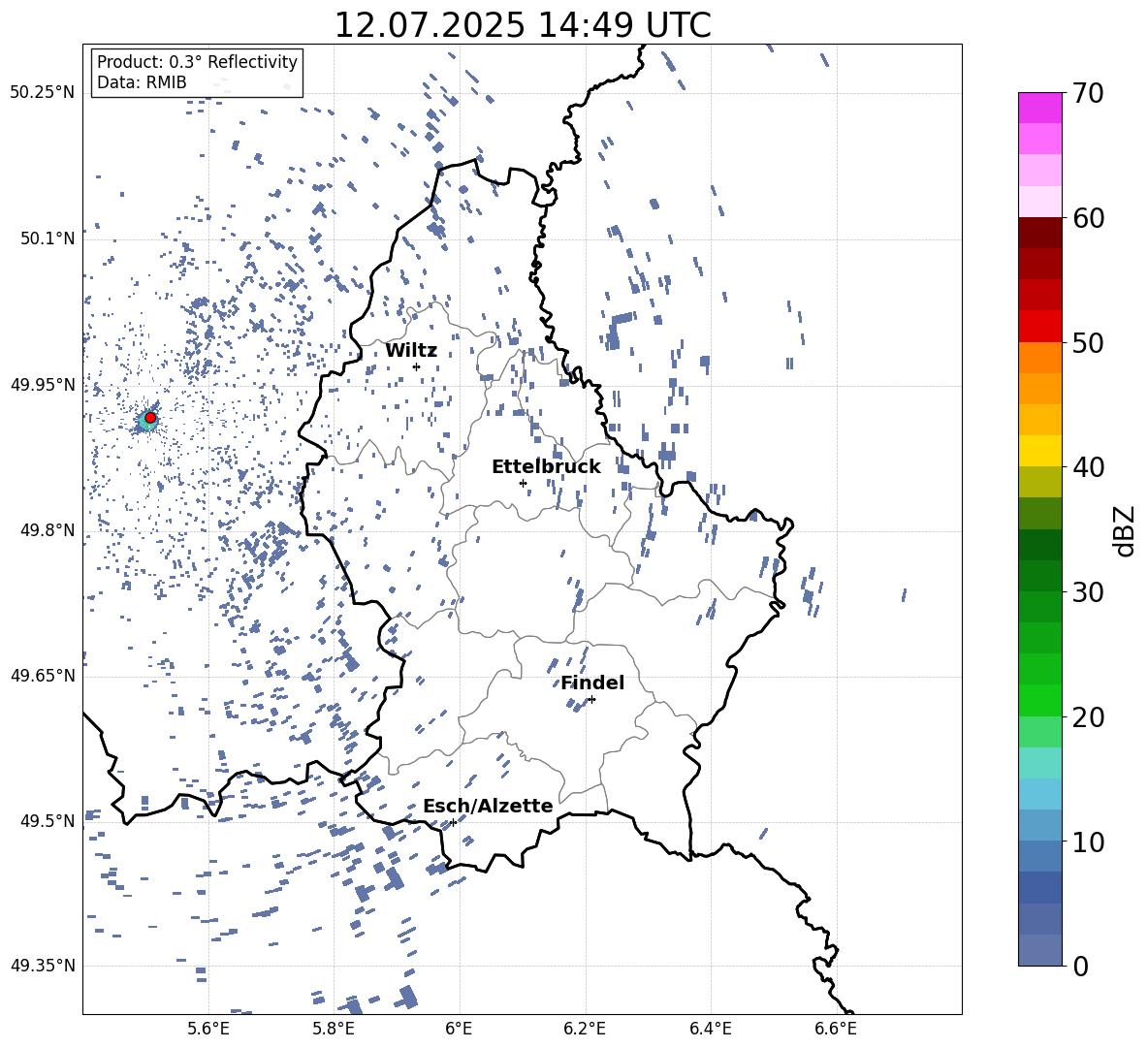Click the magenta swatch at top of colorbar
This screenshot has width=1148, height=1048.
[x=1040, y=109]
